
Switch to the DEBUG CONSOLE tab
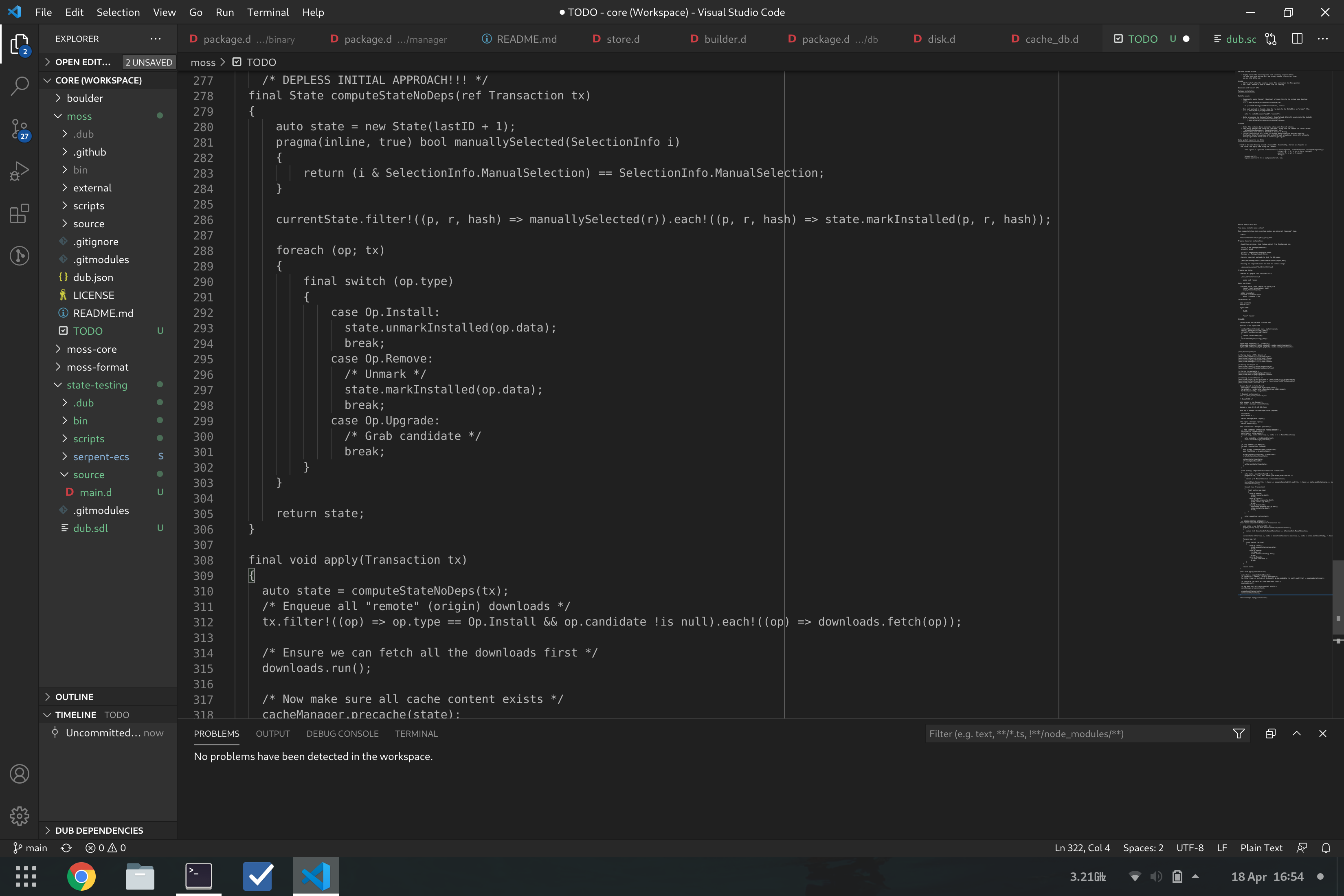342,734
